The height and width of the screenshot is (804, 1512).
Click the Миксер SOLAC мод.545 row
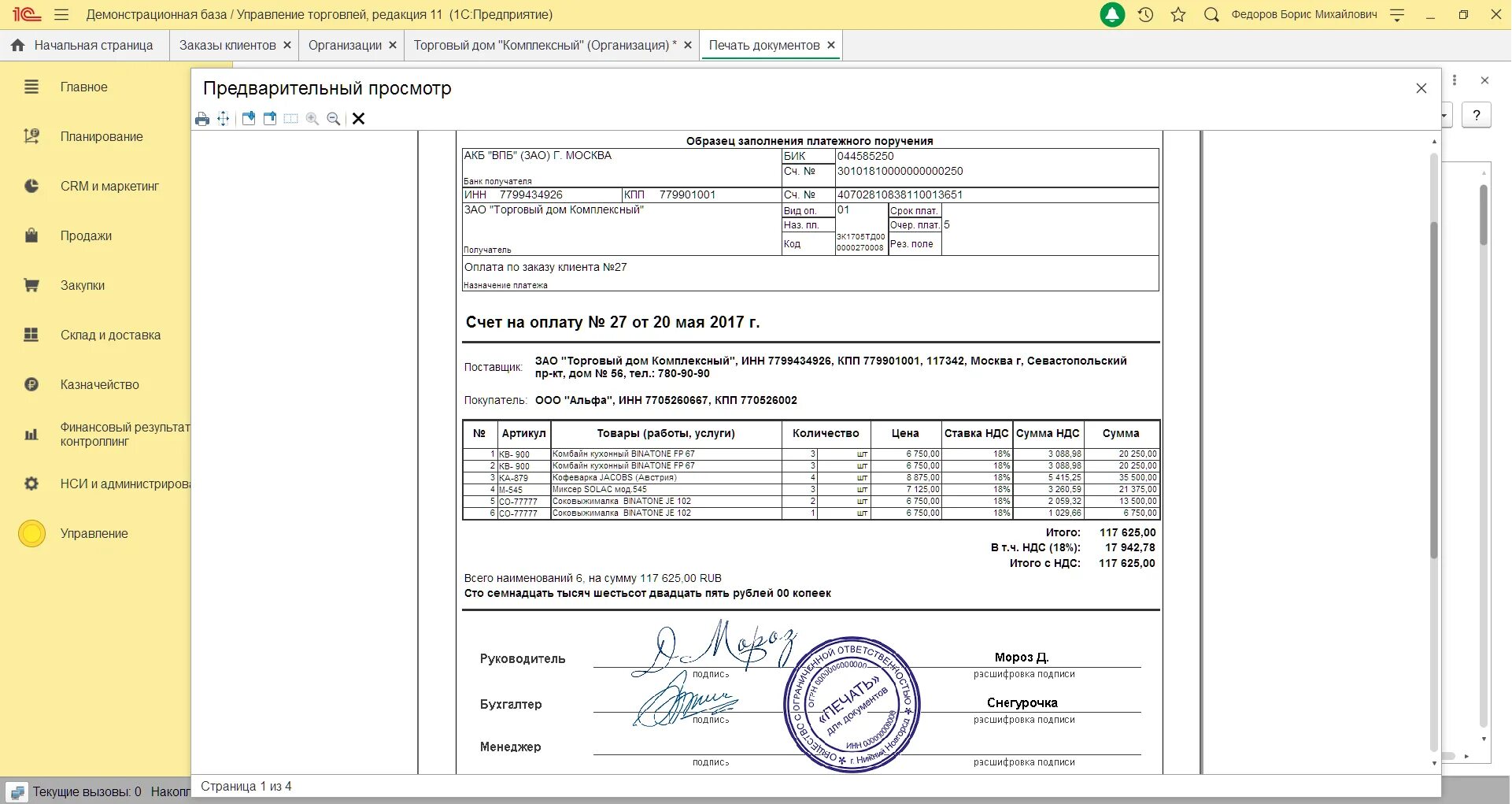[x=811, y=490]
